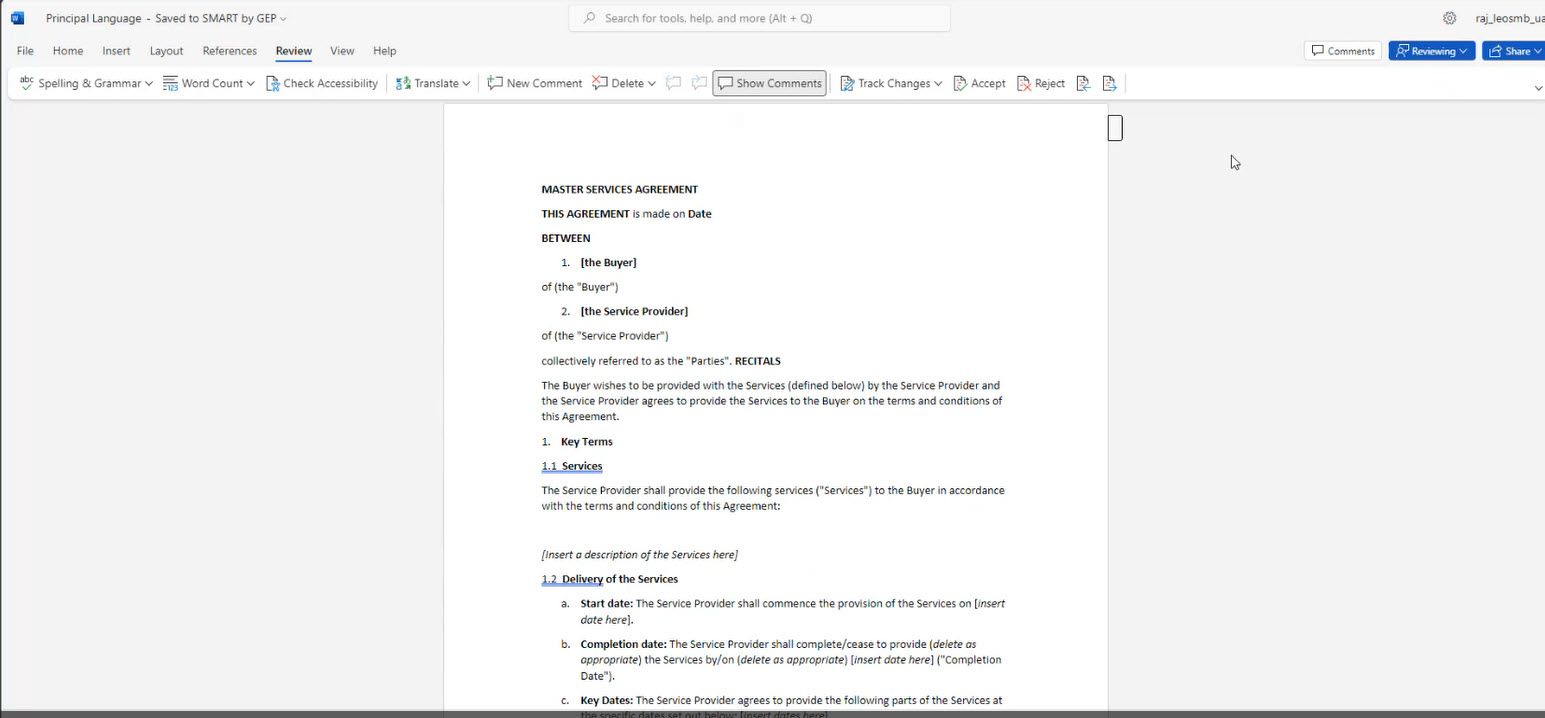This screenshot has height=718, width=1545.
Task: Expand the Translate dropdown
Action: [466, 84]
